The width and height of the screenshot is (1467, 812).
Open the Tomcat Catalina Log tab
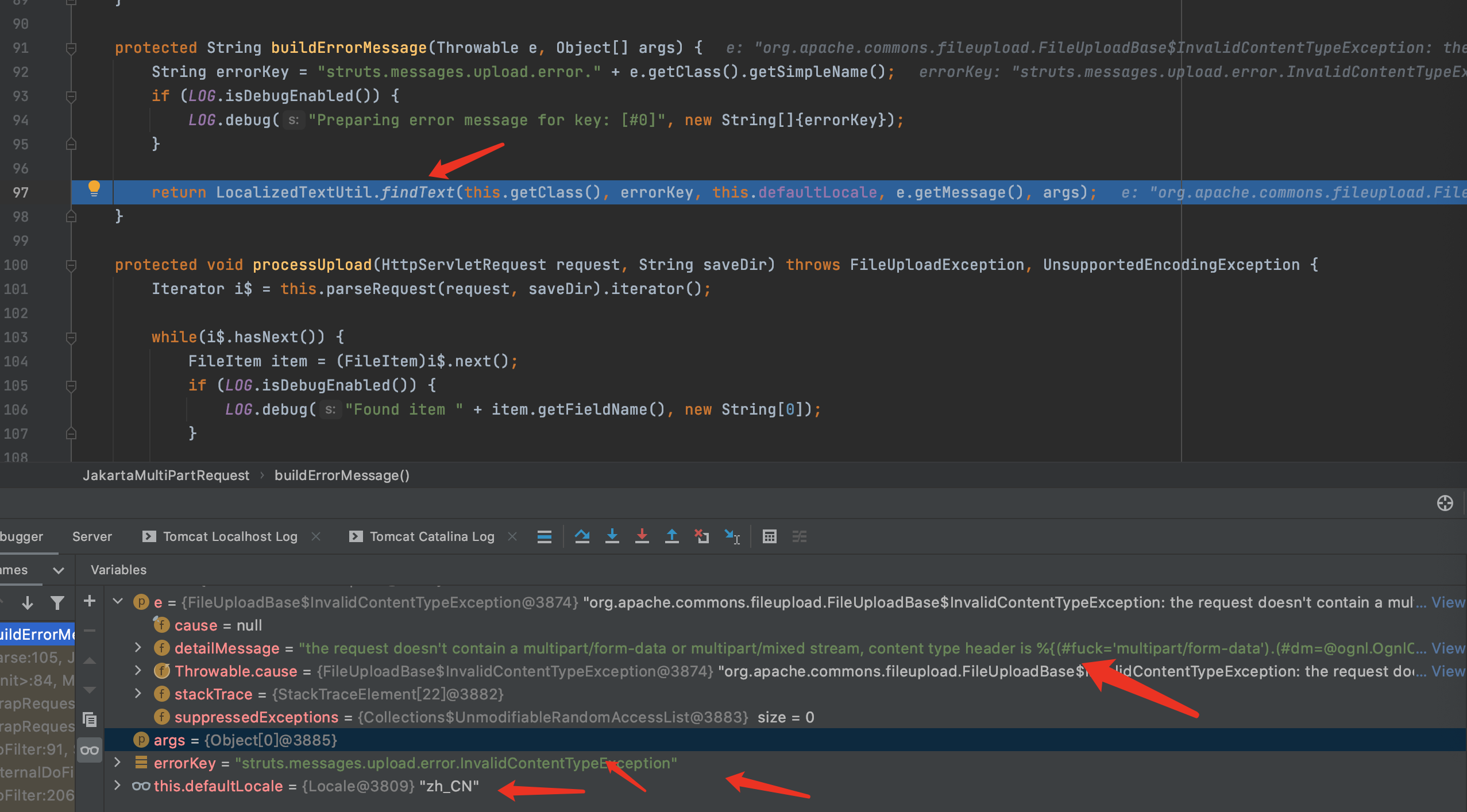(432, 536)
